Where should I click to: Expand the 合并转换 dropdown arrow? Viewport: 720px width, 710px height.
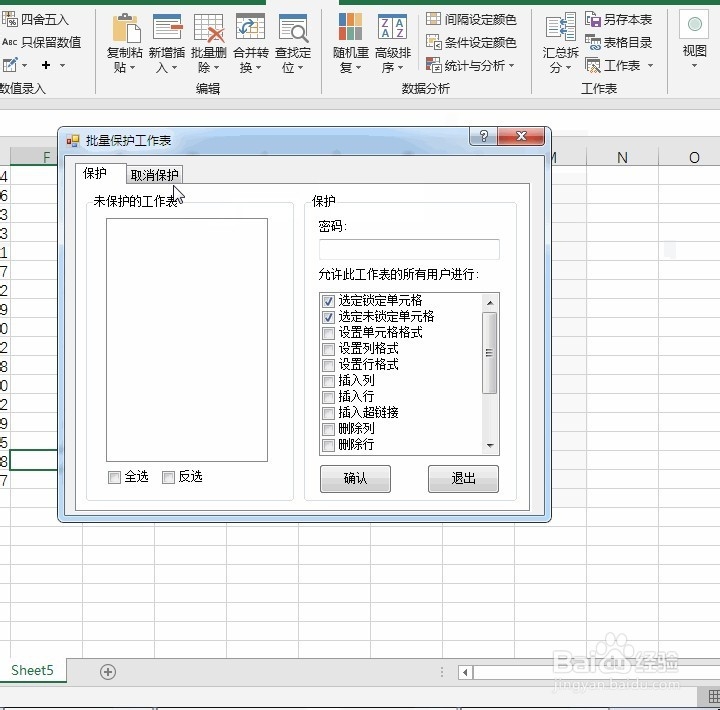pos(258,68)
